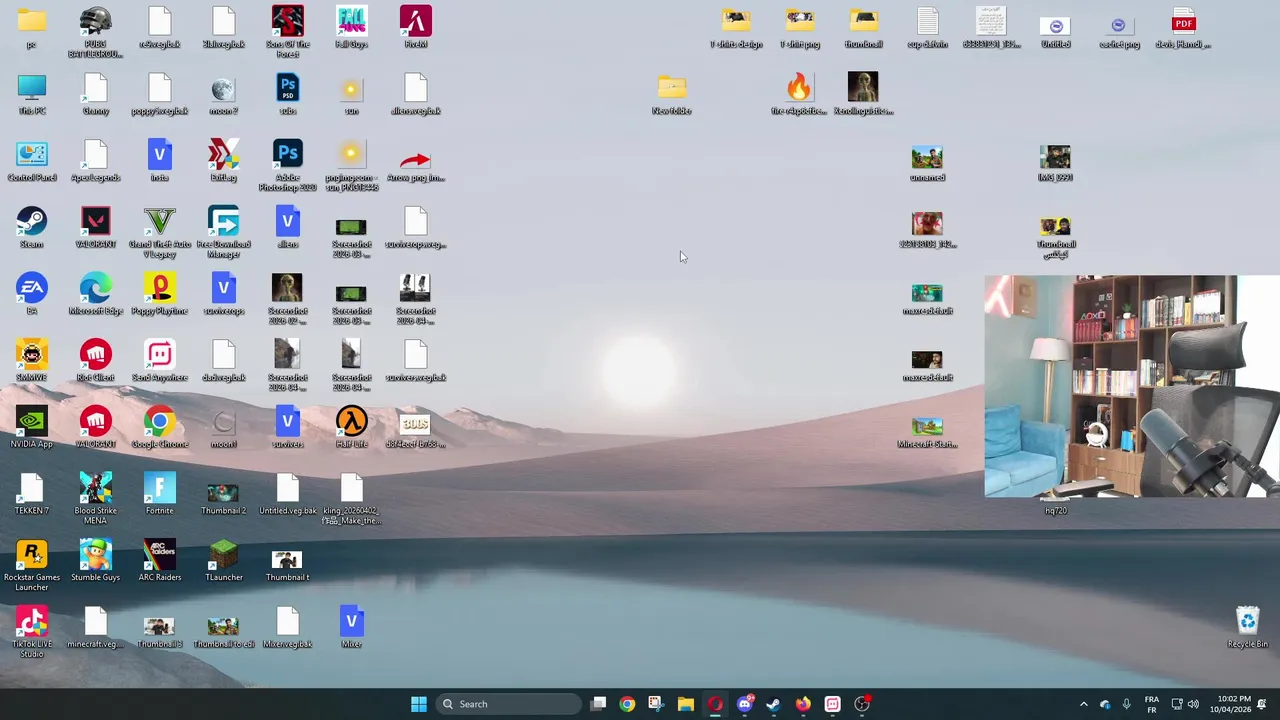Image resolution: width=1280 pixels, height=720 pixels.
Task: Select the TEKKEN 7 desktop shortcut
Action: coord(31,495)
